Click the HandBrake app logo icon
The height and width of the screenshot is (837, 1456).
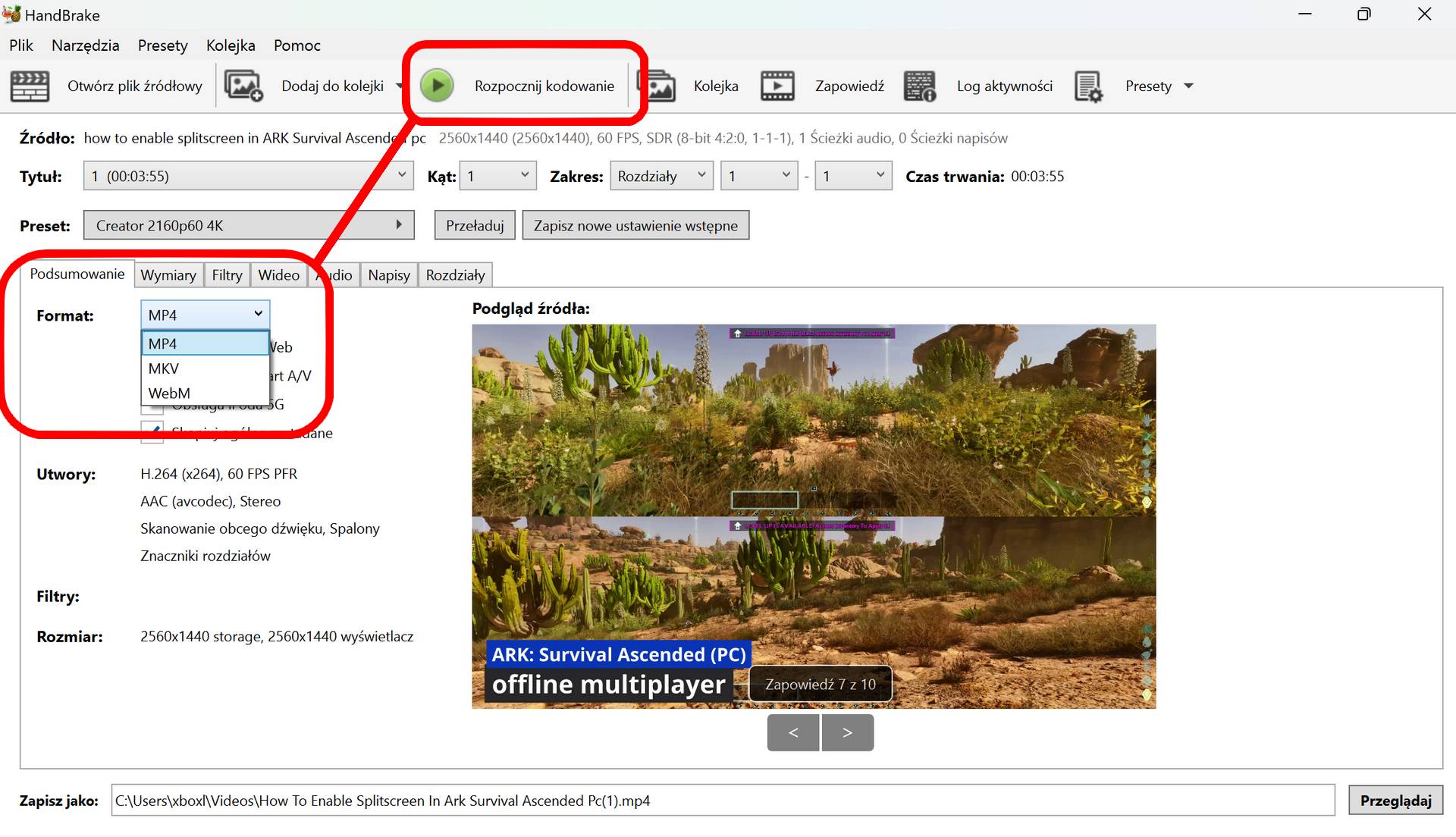click(x=11, y=14)
